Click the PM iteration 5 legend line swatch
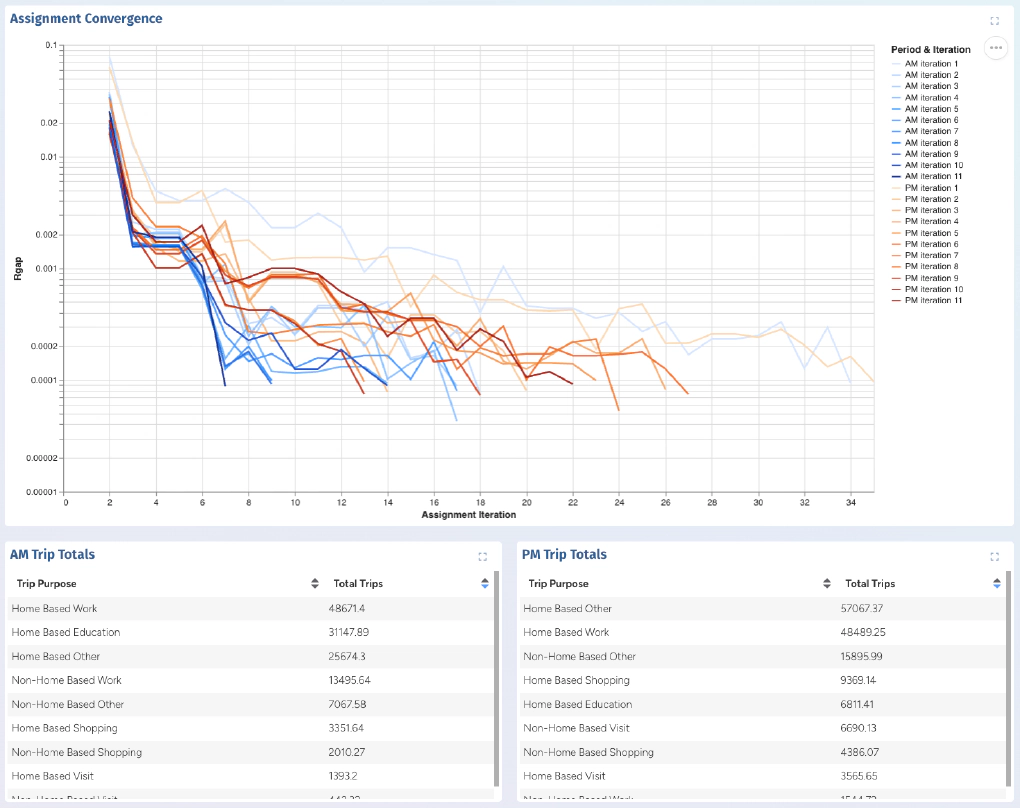The image size is (1020, 808). coord(896,233)
